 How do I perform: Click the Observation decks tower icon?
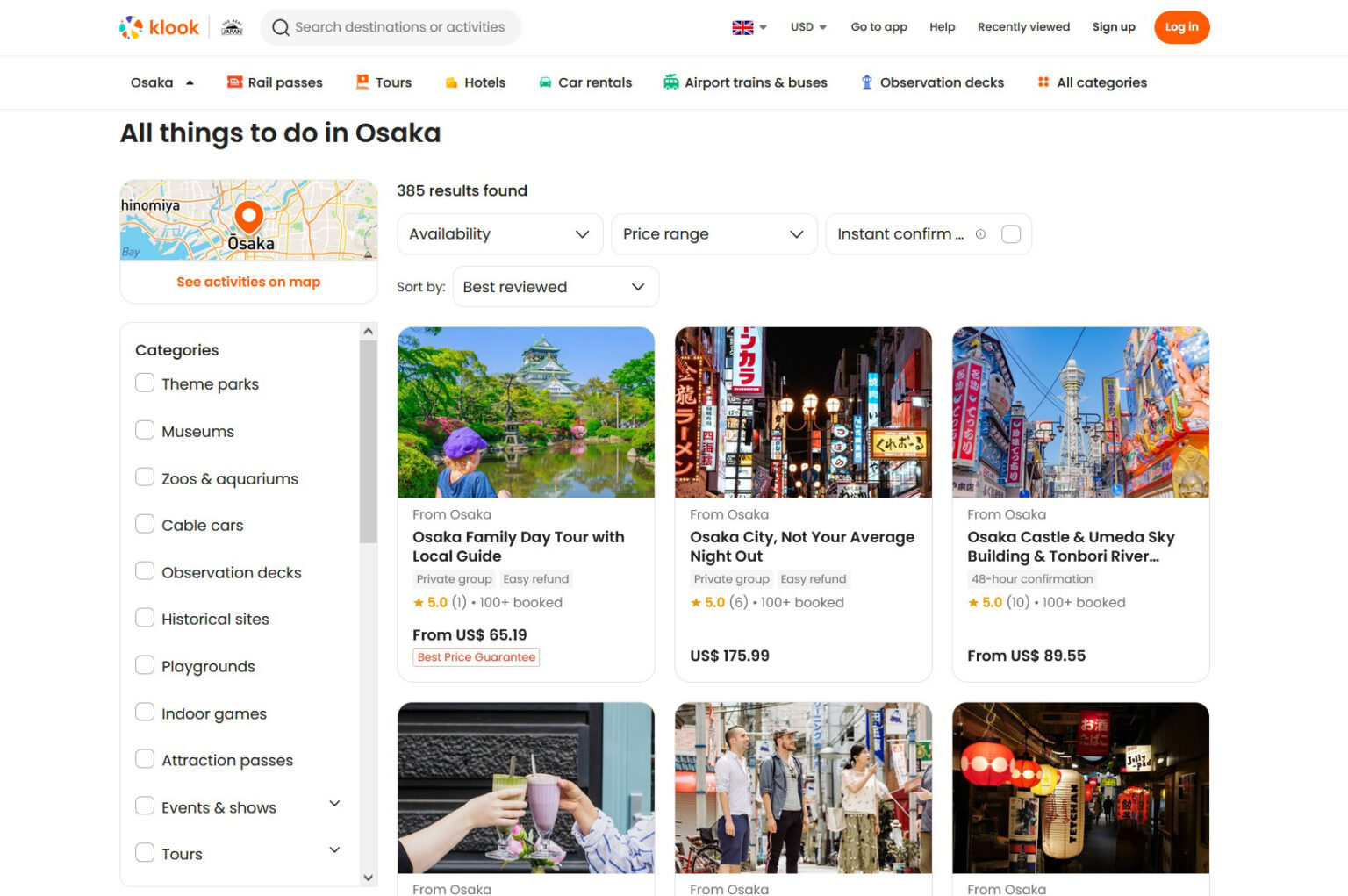pyautogui.click(x=865, y=82)
